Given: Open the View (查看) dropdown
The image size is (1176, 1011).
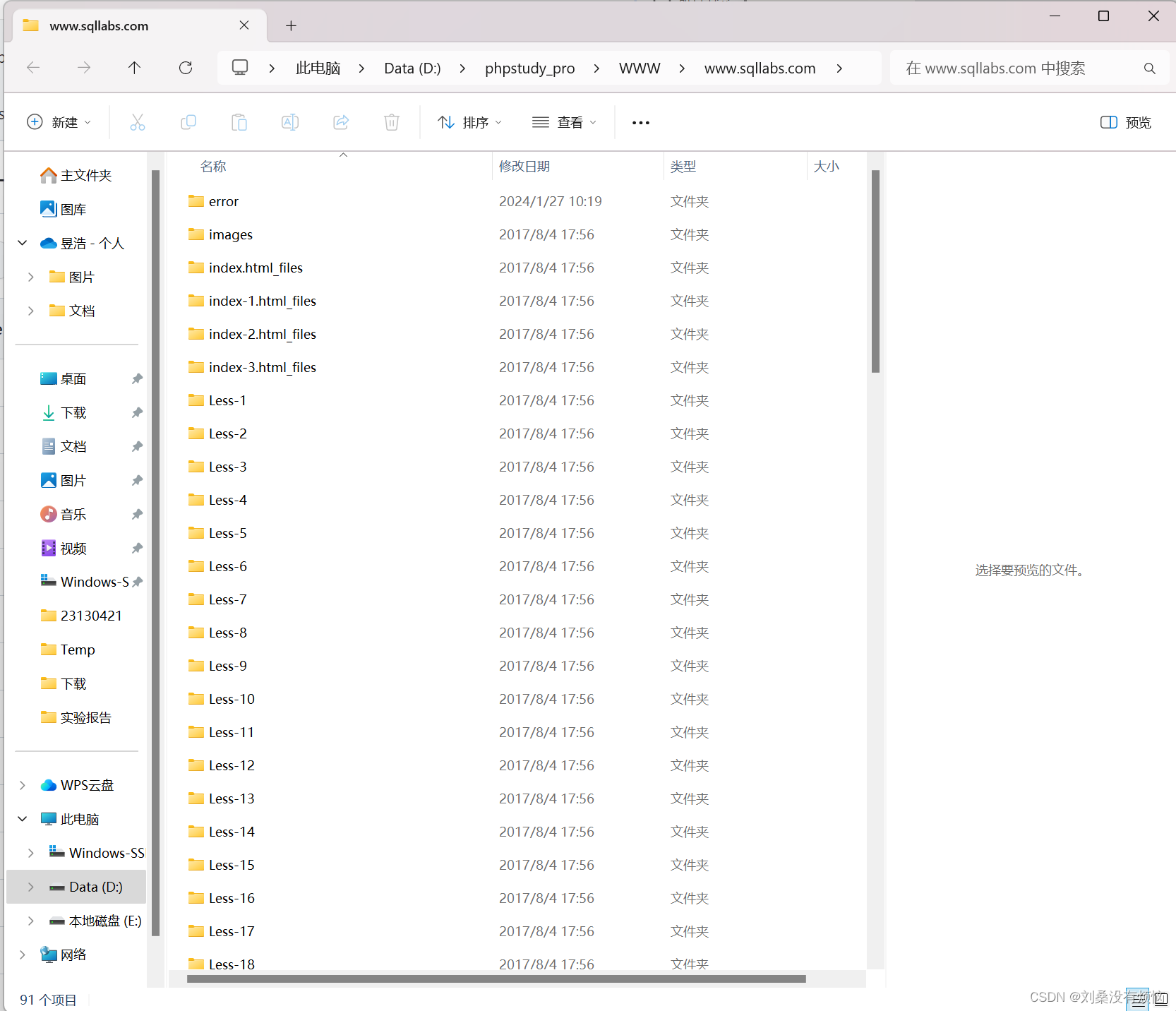Looking at the screenshot, I should pyautogui.click(x=564, y=122).
